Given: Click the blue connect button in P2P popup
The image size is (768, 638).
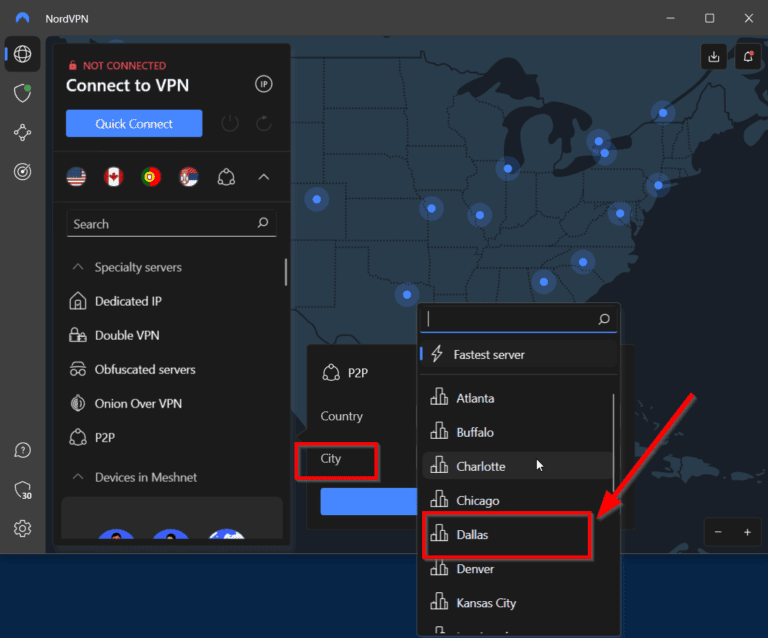Looking at the screenshot, I should (x=368, y=501).
